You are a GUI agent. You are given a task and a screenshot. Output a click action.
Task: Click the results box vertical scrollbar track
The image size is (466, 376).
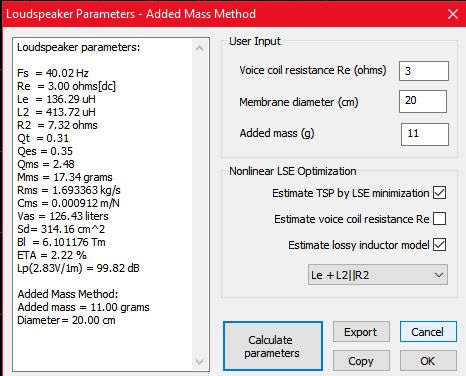pyautogui.click(x=199, y=205)
